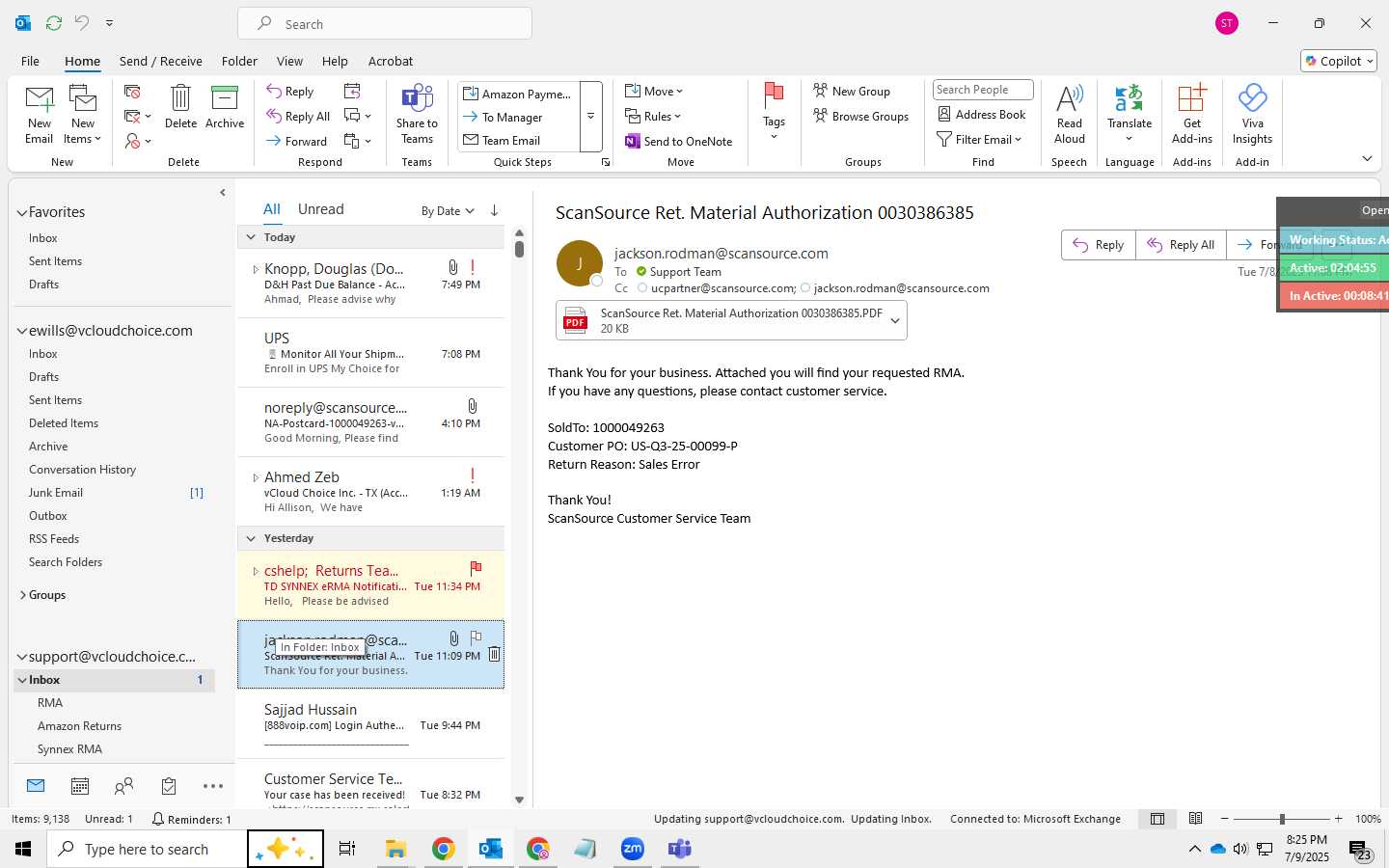Open New Items menu
1389x868 pixels.
83,114
